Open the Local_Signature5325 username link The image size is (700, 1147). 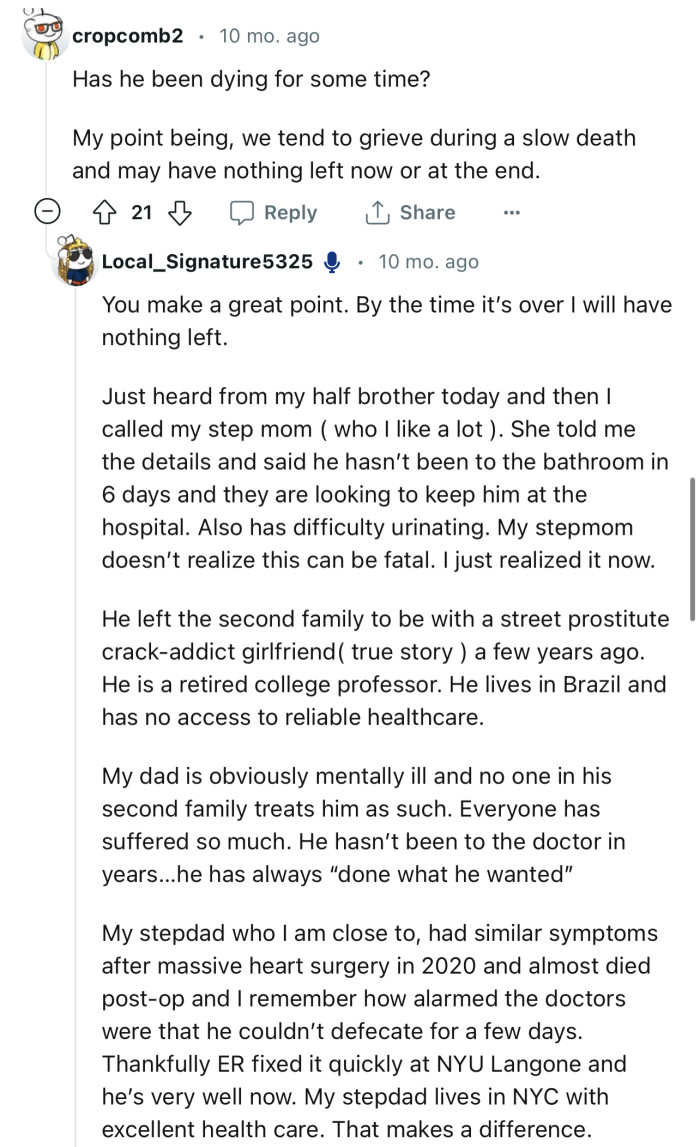(x=207, y=262)
